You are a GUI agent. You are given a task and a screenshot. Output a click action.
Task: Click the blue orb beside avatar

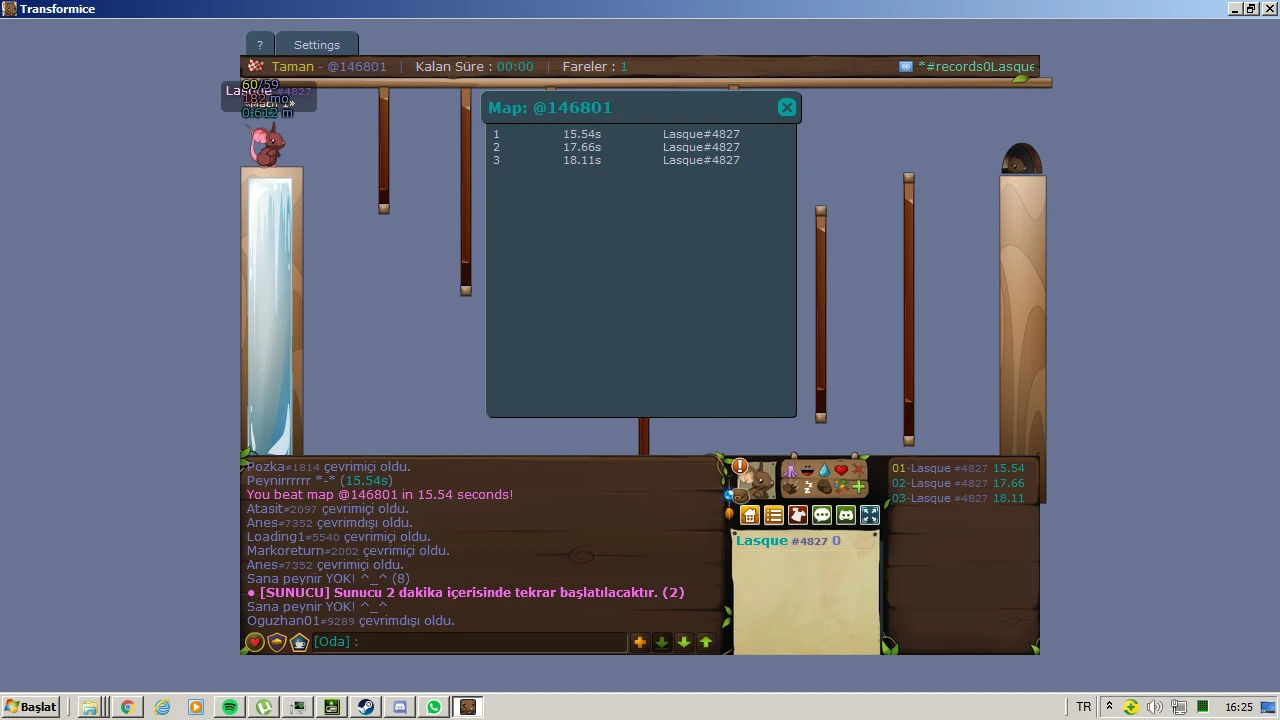pyautogui.click(x=729, y=495)
